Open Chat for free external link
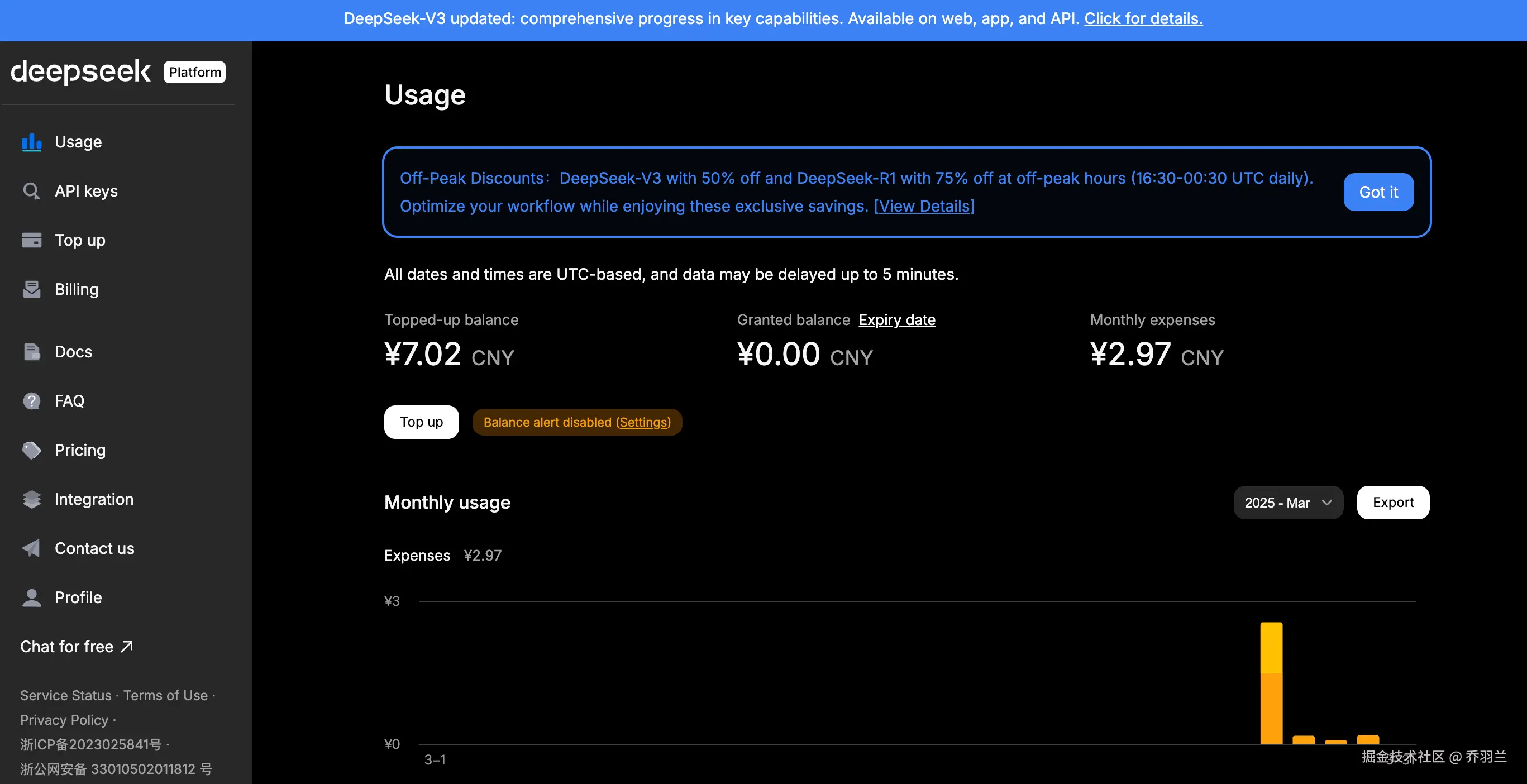The width and height of the screenshot is (1527, 784). tap(77, 647)
